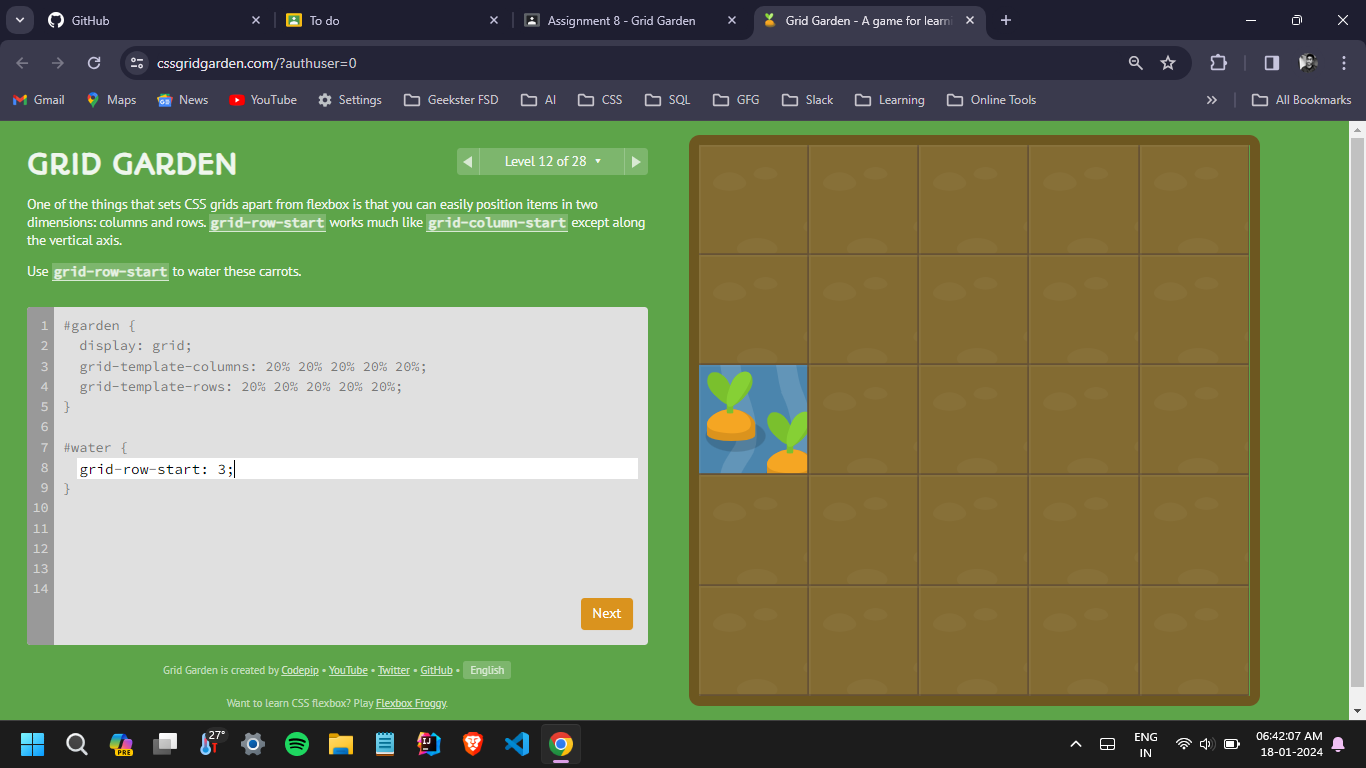Open Spotify from the taskbar
This screenshot has width=1366, height=768.
coord(297,744)
